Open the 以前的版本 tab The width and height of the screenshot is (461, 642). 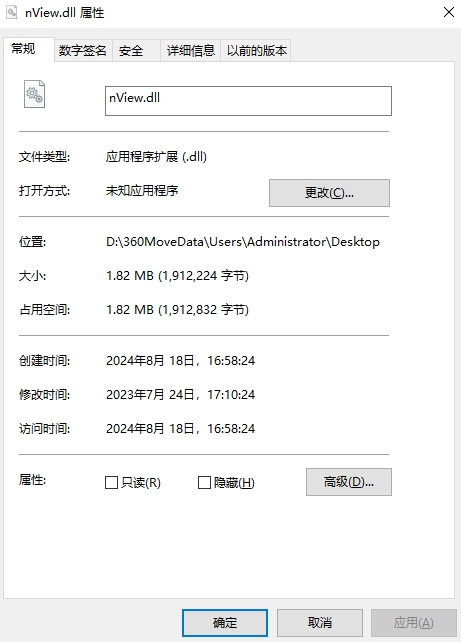click(256, 51)
